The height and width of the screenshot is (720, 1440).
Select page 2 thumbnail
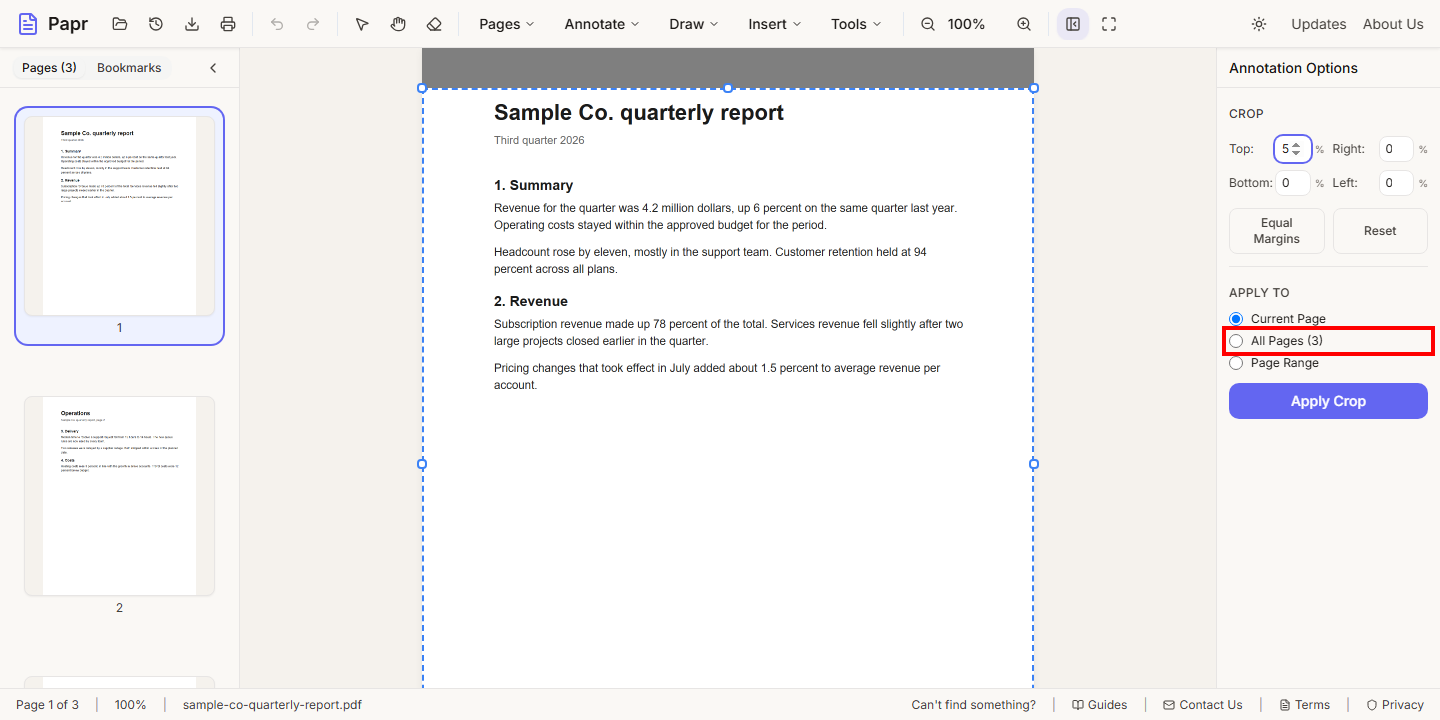pyautogui.click(x=119, y=496)
